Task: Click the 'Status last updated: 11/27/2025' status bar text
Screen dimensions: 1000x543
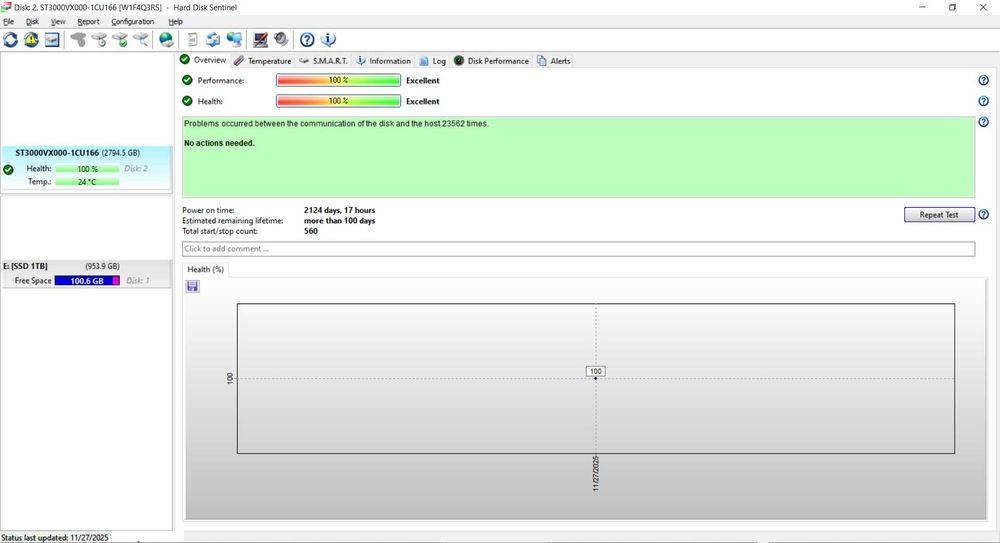Action: [55, 538]
